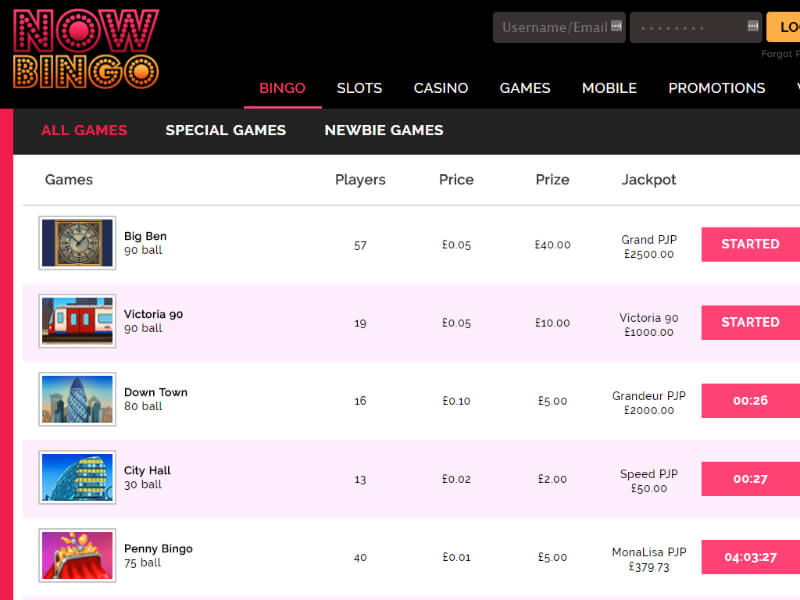Click the STARTED button for Victoria 90
The width and height of the screenshot is (800, 600).
(x=751, y=322)
